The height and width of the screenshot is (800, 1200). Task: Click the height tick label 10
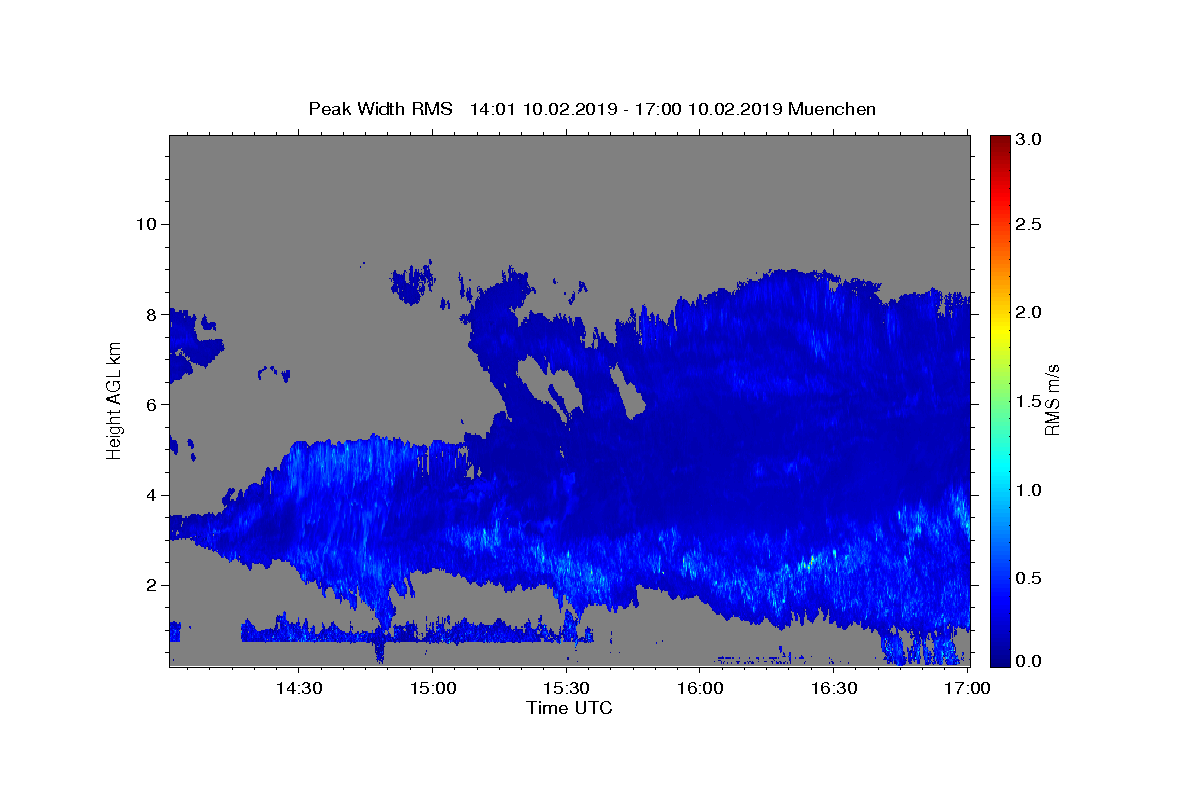[x=146, y=224]
